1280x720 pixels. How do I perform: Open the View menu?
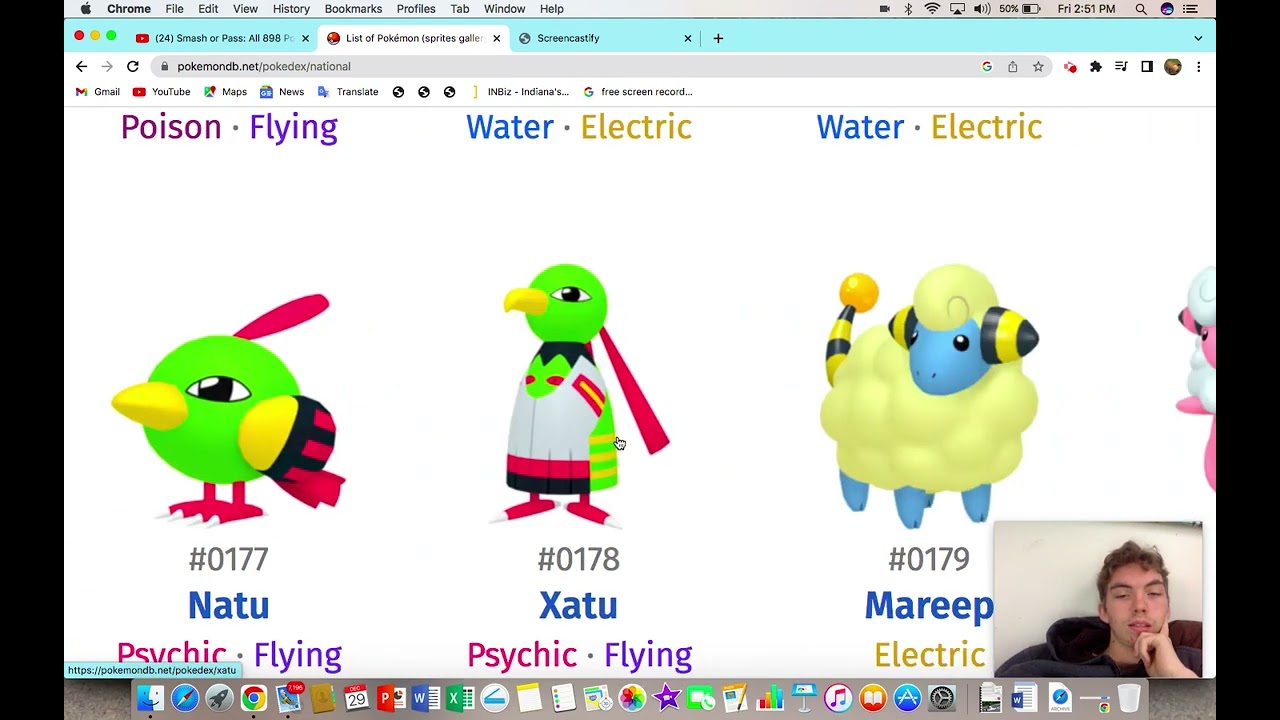(245, 9)
